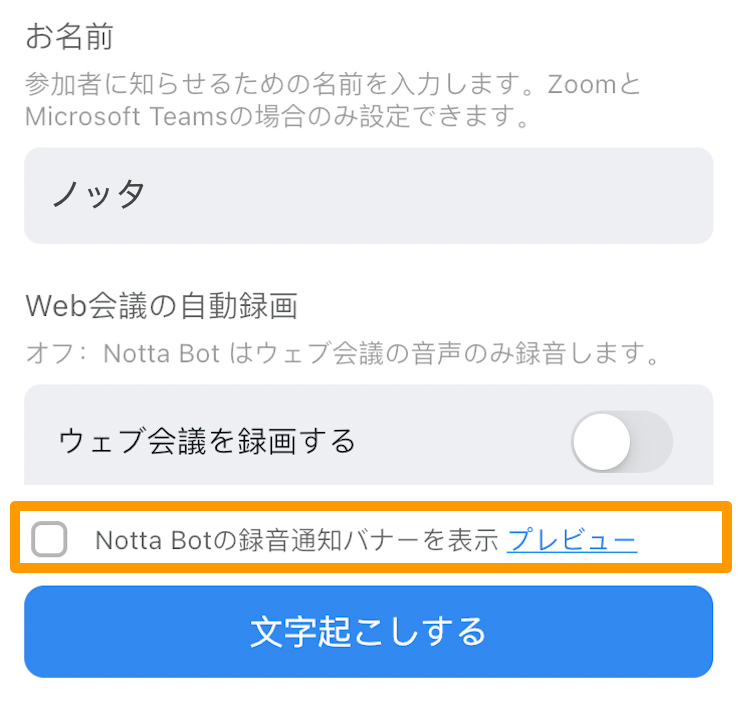Focus the お名前 field containing ノッタ
The height and width of the screenshot is (702, 742).
(x=368, y=195)
